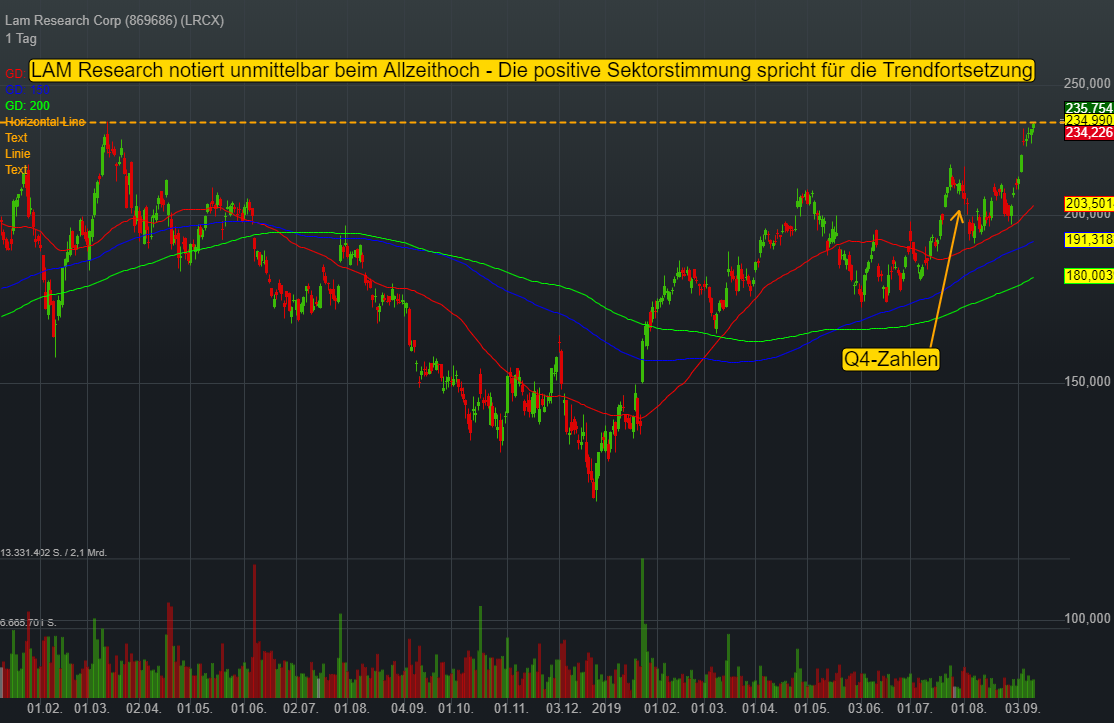
Task: Select the "203,501" moving average value tag
Action: [1088, 204]
